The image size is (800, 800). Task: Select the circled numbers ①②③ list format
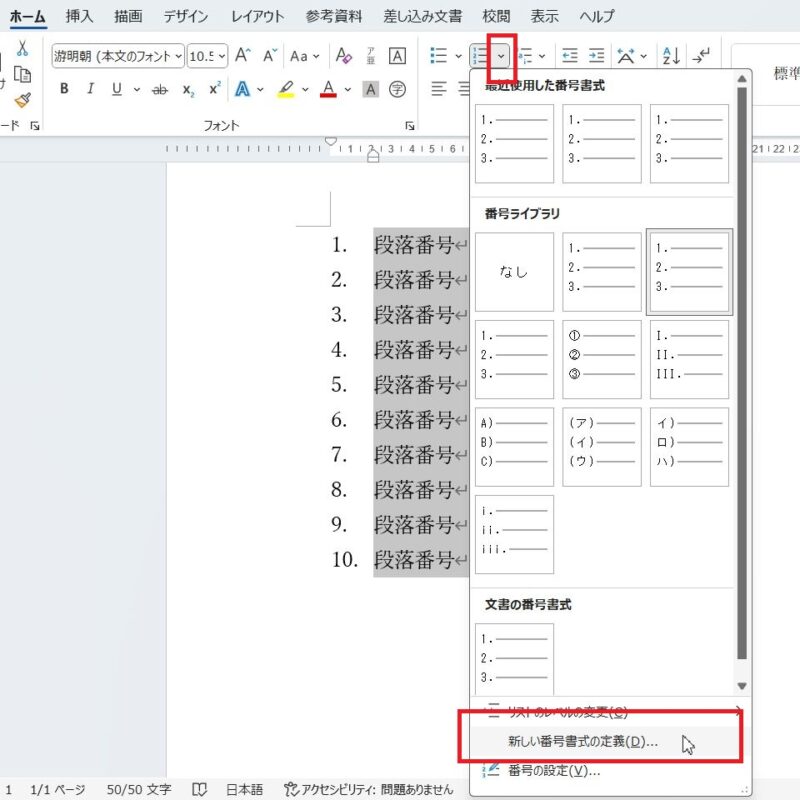tap(601, 359)
